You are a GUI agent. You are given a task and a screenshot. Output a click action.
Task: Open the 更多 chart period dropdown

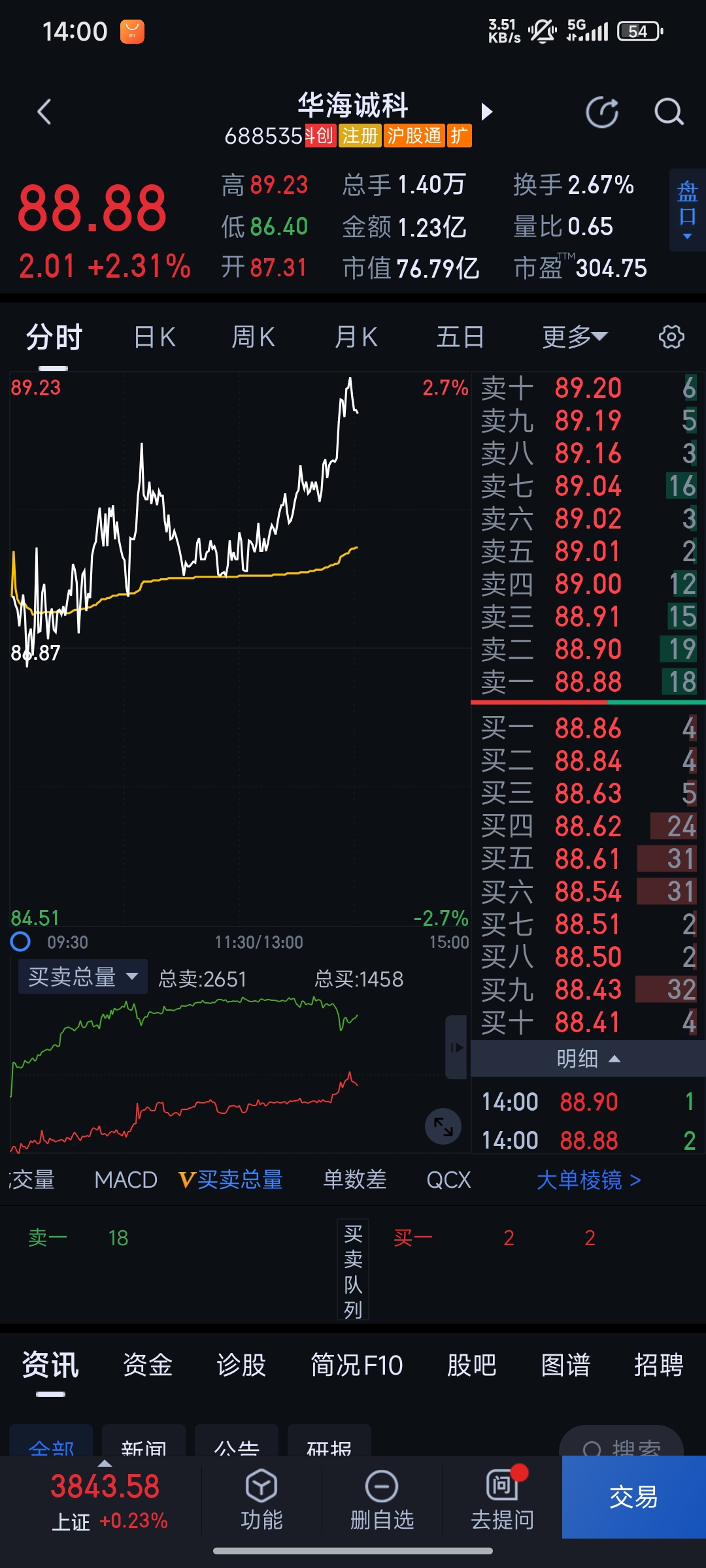575,337
